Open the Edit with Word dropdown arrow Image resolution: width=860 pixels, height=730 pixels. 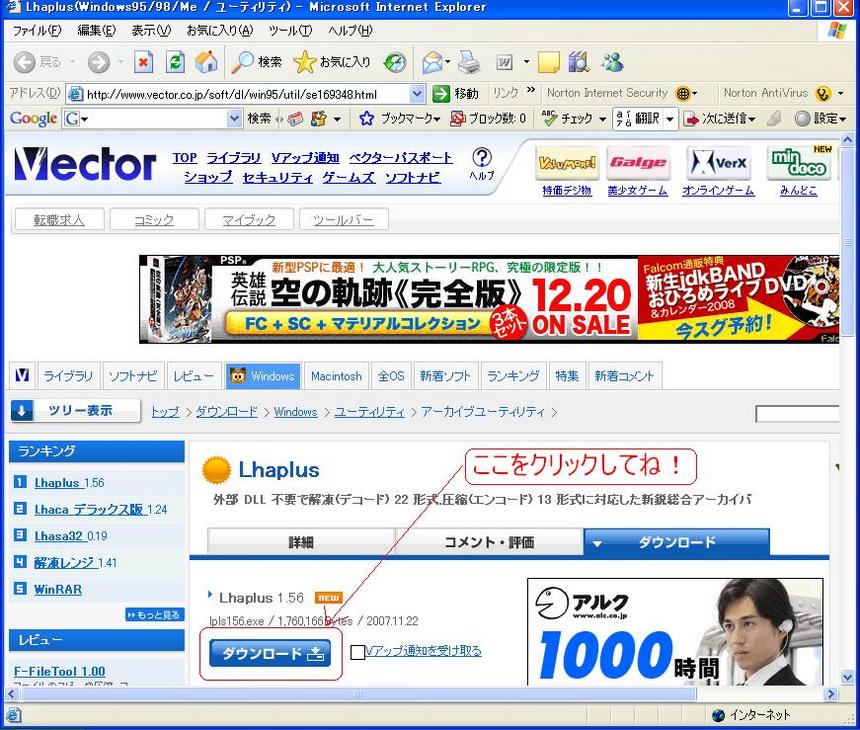tap(527, 62)
